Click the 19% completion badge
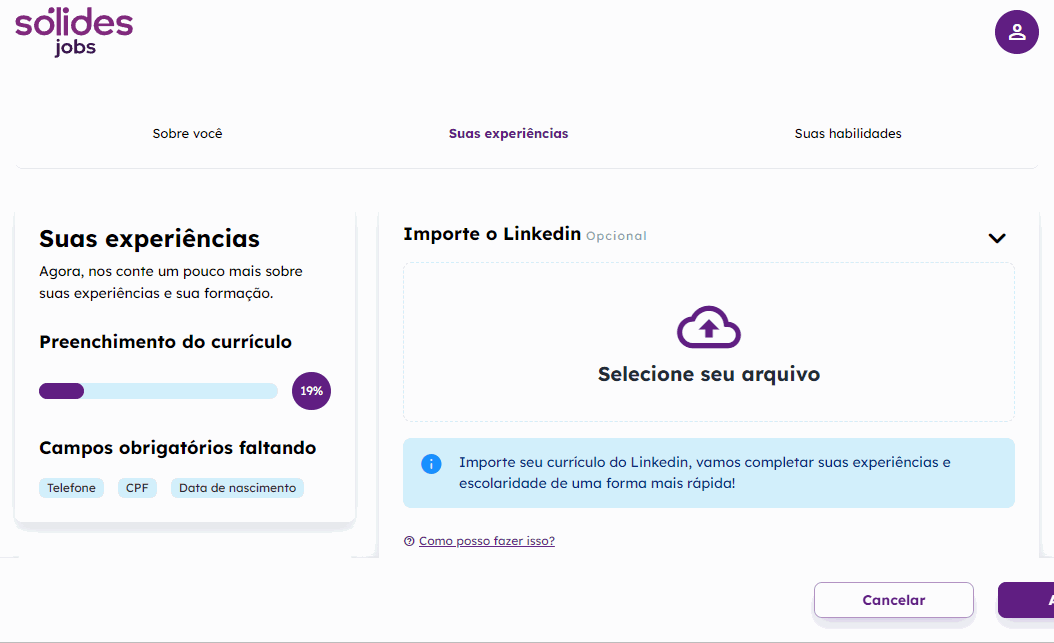This screenshot has height=643, width=1054. pyautogui.click(x=311, y=391)
